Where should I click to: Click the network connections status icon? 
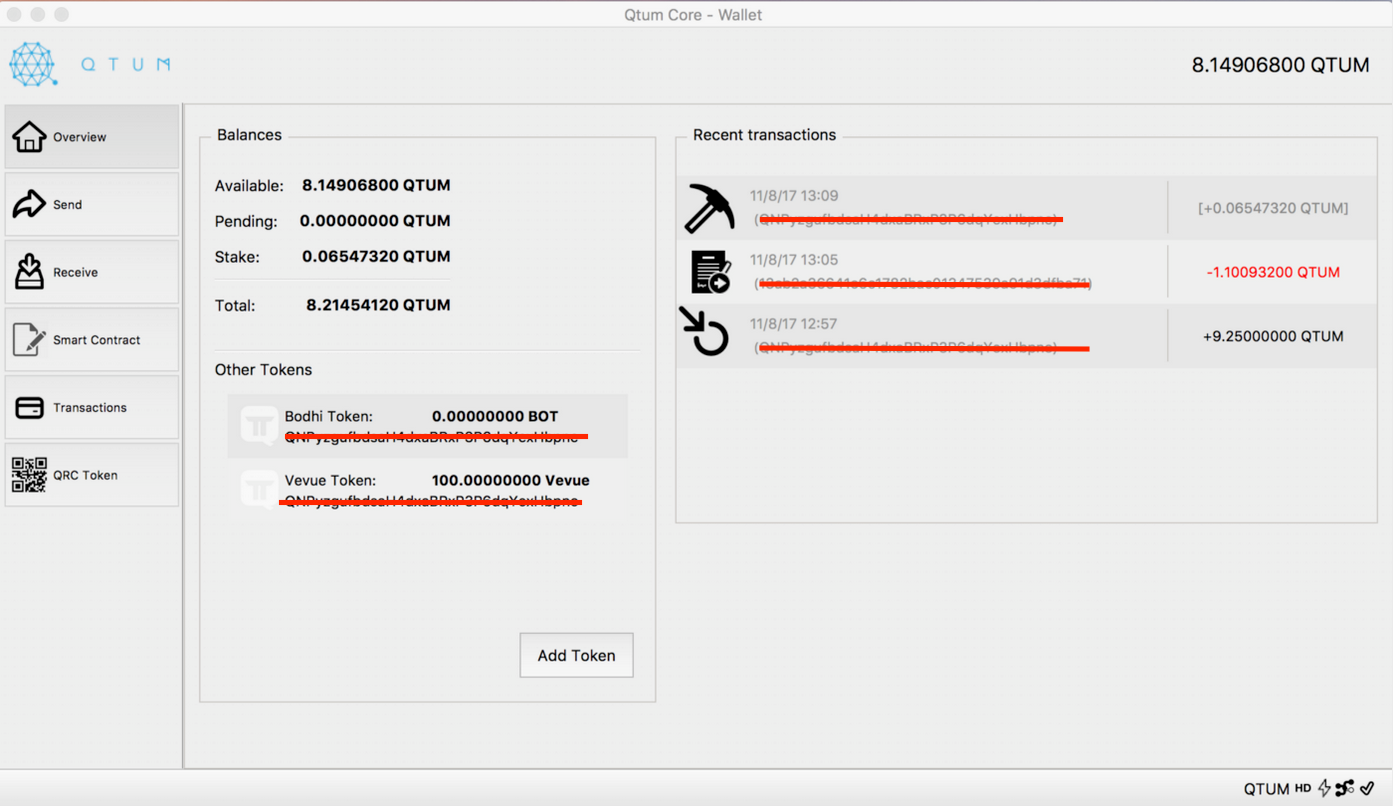[1345, 788]
